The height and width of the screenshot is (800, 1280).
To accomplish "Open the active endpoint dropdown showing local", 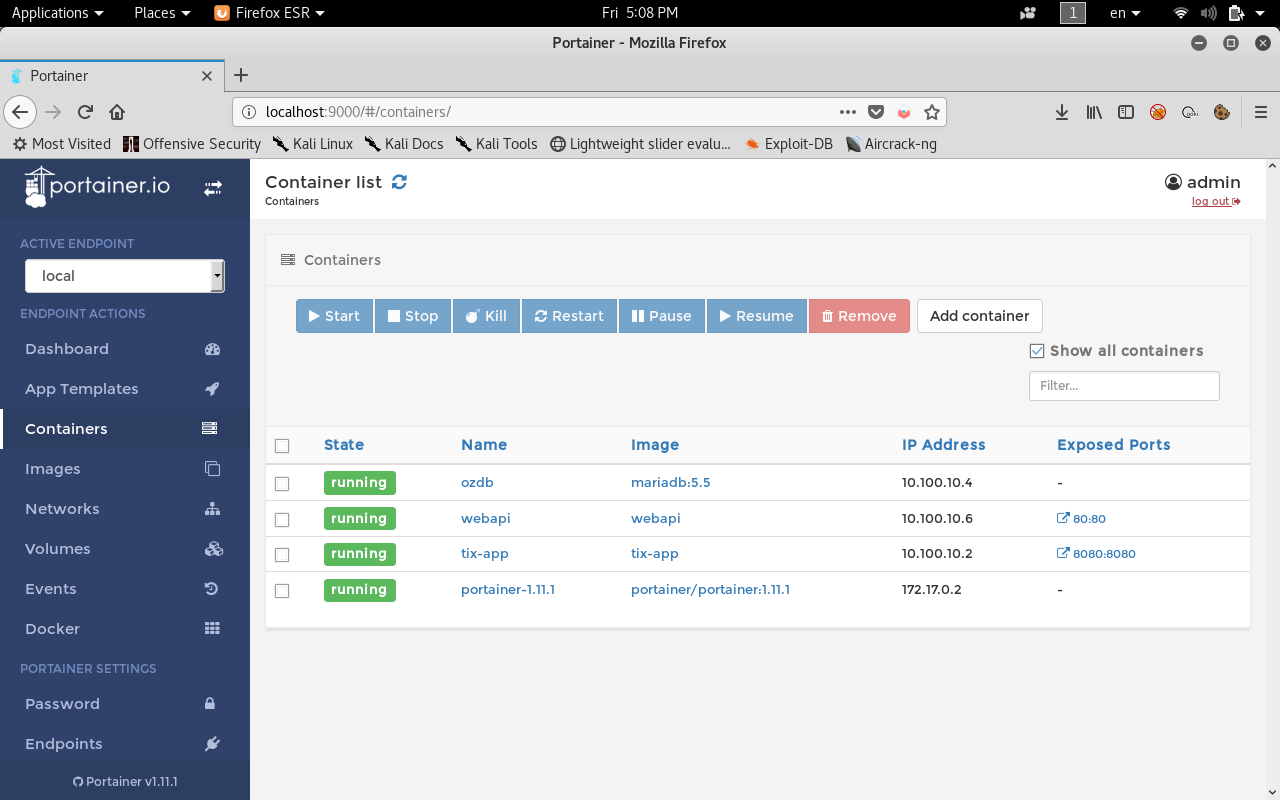I will pos(124,276).
